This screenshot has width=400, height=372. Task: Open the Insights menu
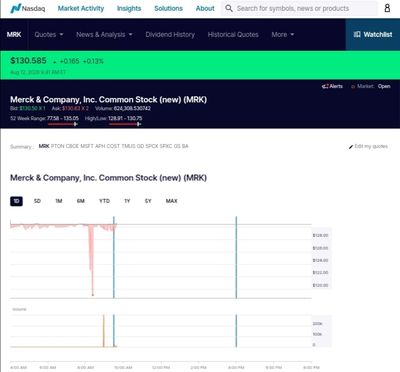(x=129, y=8)
